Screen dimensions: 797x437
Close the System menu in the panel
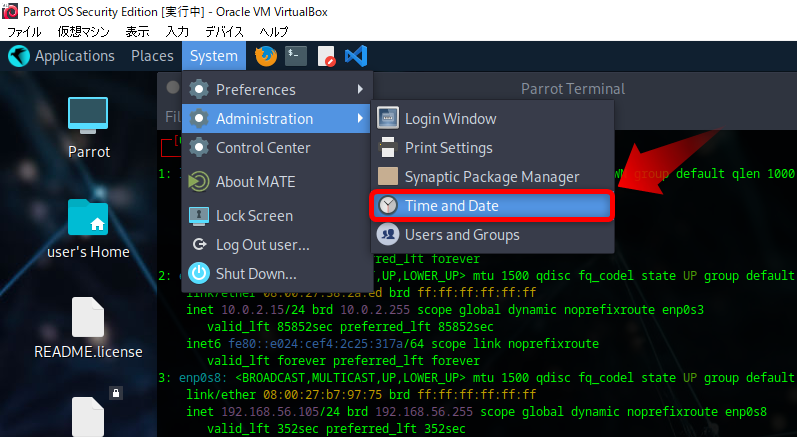(x=213, y=56)
